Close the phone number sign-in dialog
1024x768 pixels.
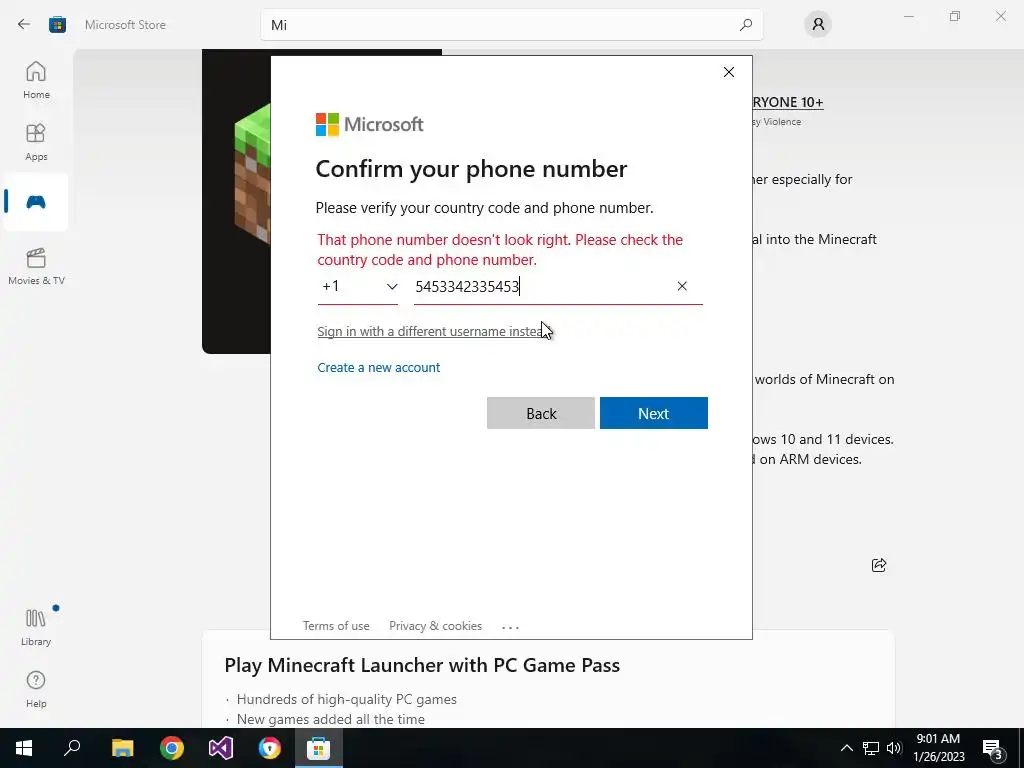(729, 72)
